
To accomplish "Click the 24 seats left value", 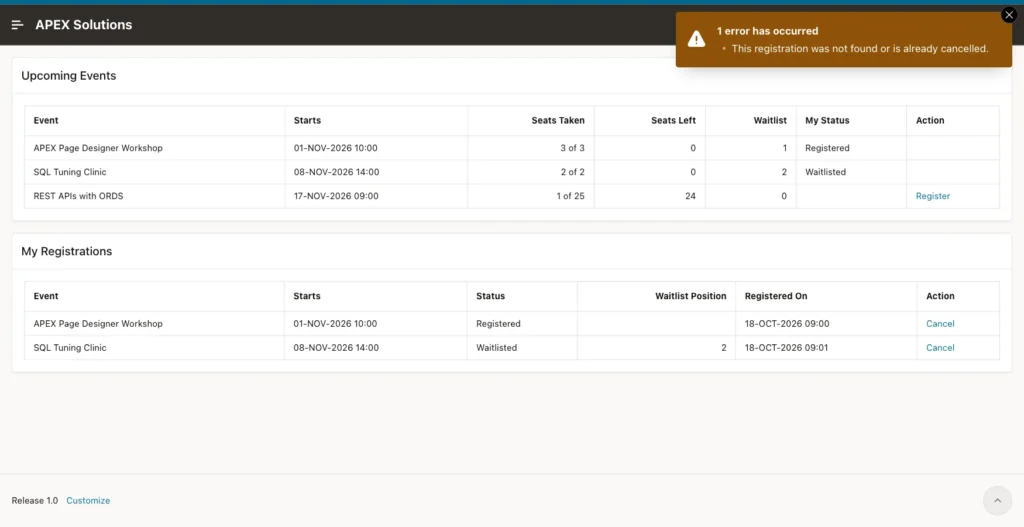I will coord(690,196).
